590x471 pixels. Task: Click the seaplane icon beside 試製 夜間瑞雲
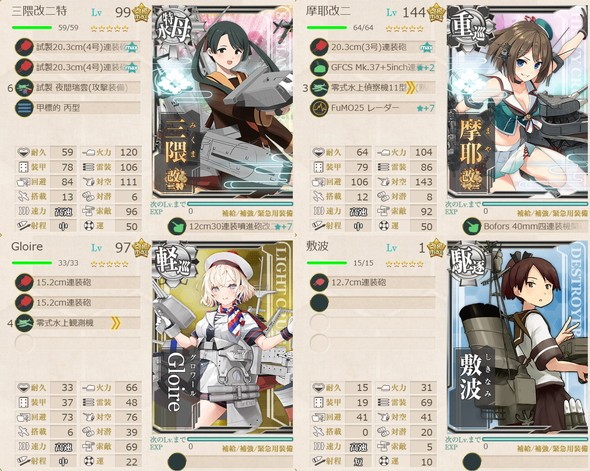pyautogui.click(x=24, y=88)
